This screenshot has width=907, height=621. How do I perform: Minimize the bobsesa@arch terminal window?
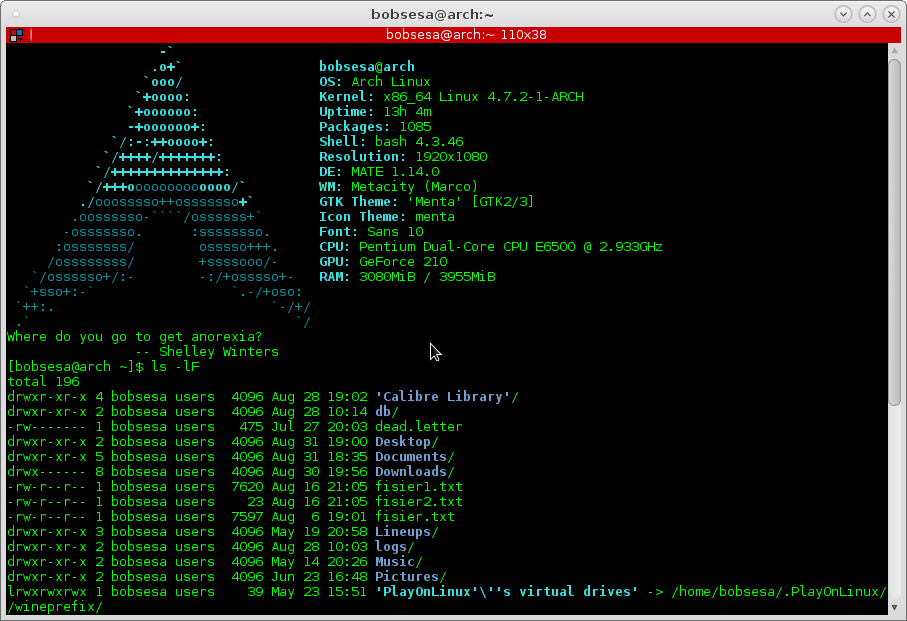tap(845, 14)
